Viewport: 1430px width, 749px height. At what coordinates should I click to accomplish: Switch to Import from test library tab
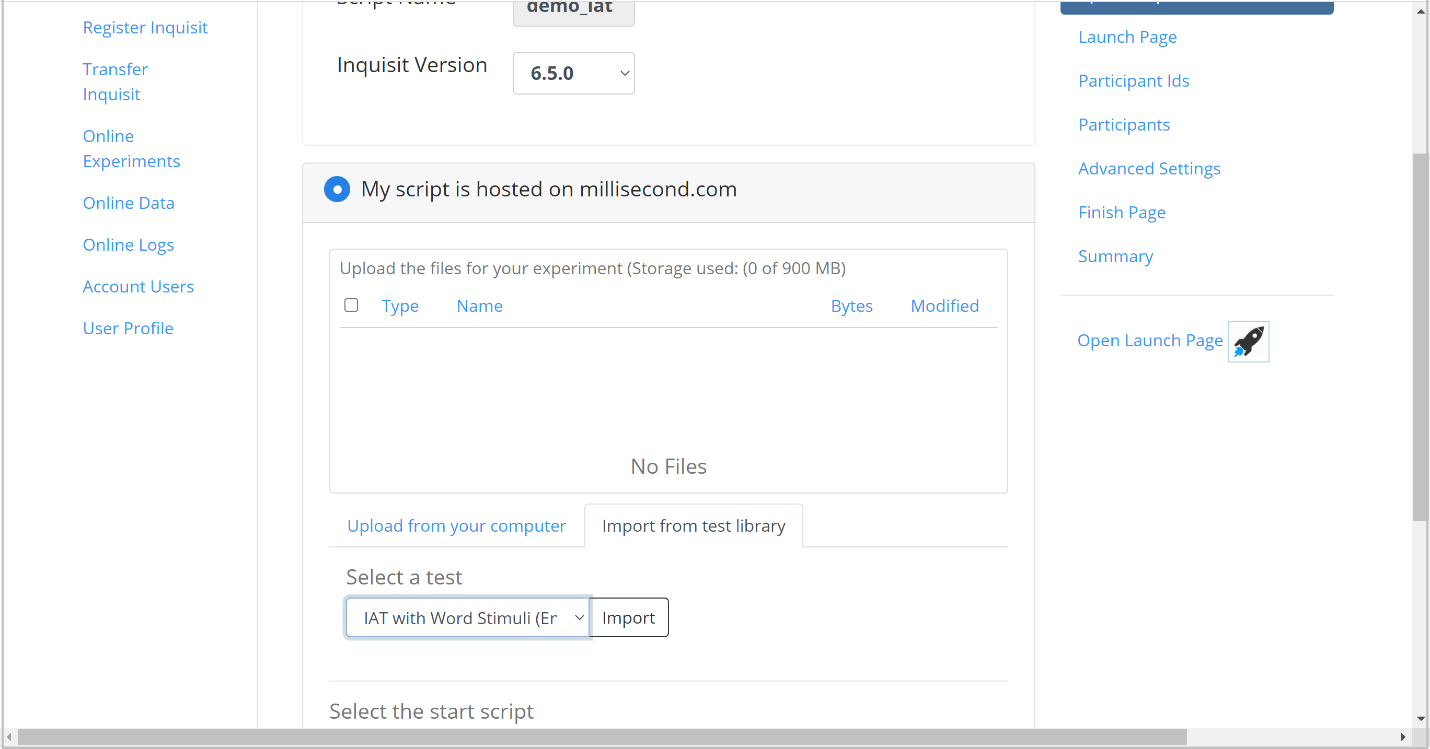694,526
